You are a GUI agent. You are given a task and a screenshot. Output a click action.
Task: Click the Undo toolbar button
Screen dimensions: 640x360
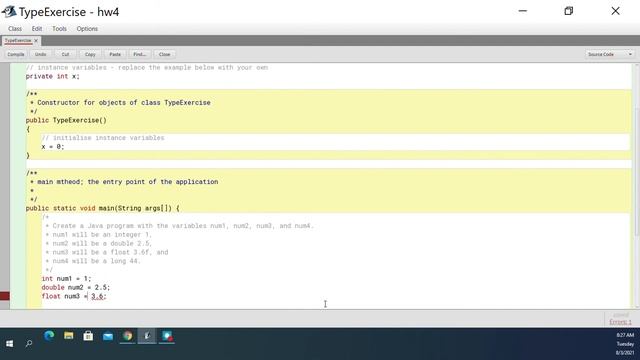[x=40, y=54]
